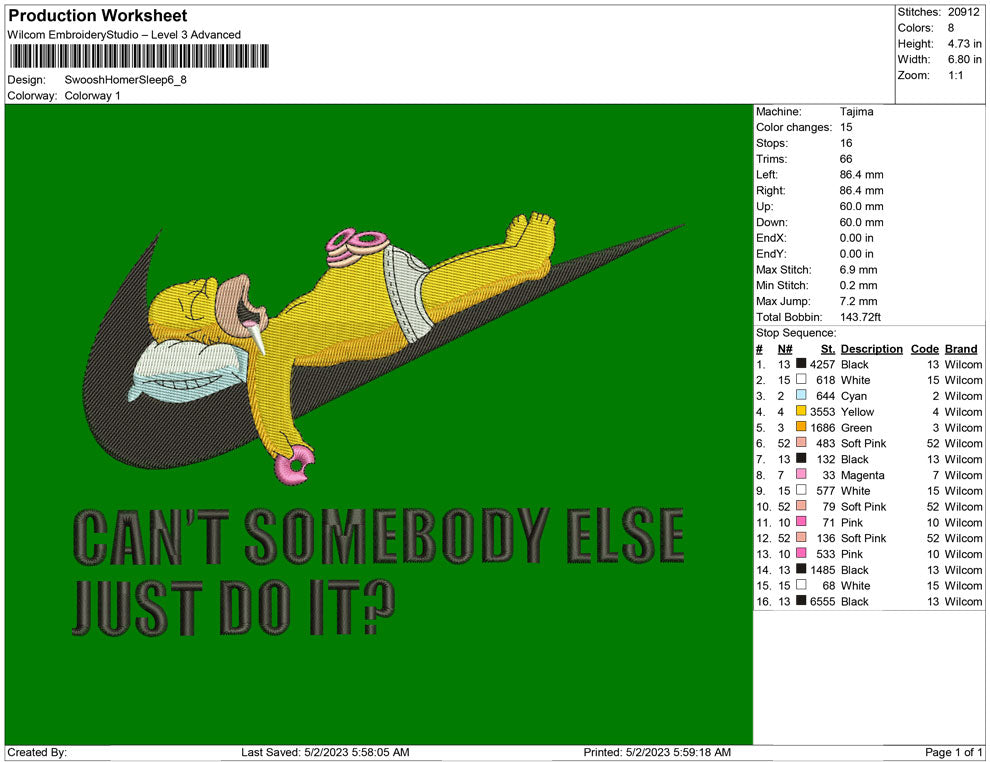Click stitch count 3553 in the Yellow row
The height and width of the screenshot is (762, 990).
coord(823,412)
